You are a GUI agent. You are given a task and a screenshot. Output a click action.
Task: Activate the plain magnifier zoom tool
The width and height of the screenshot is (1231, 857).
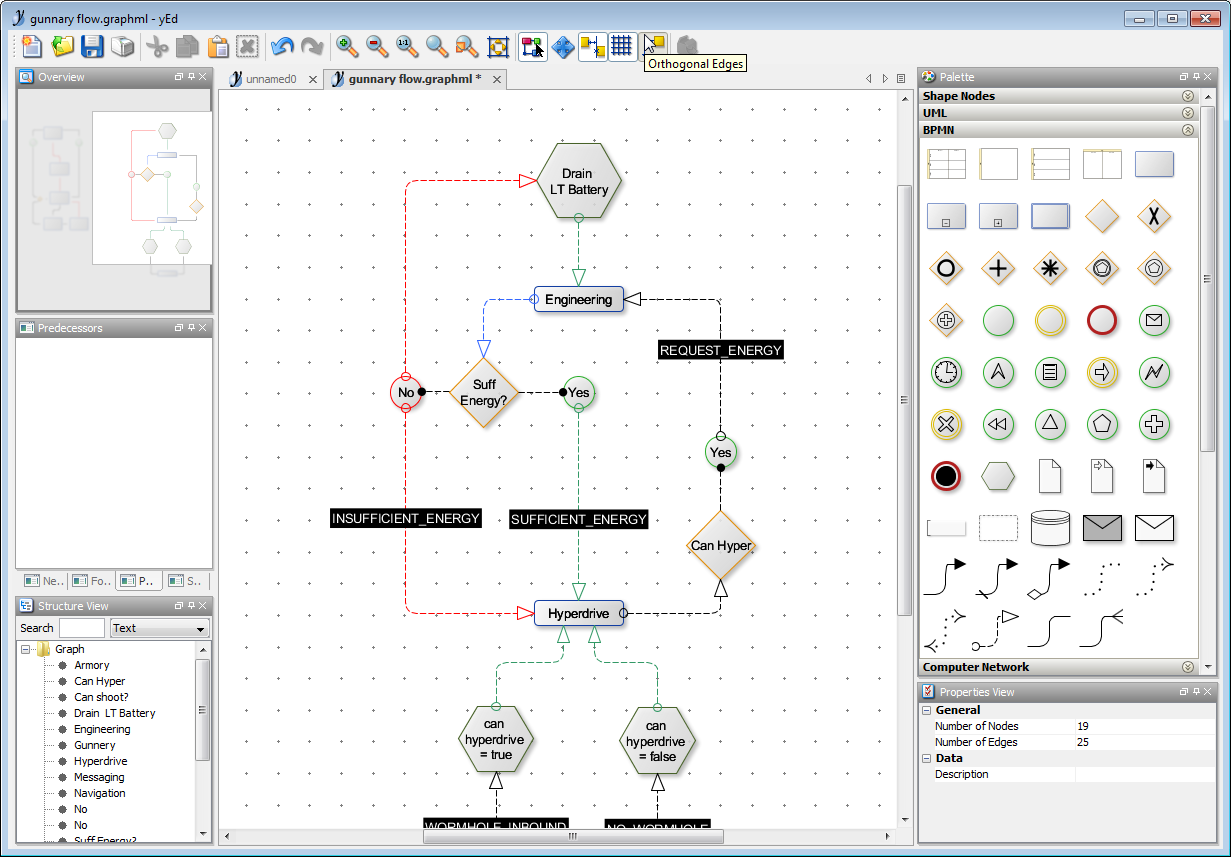pos(437,46)
